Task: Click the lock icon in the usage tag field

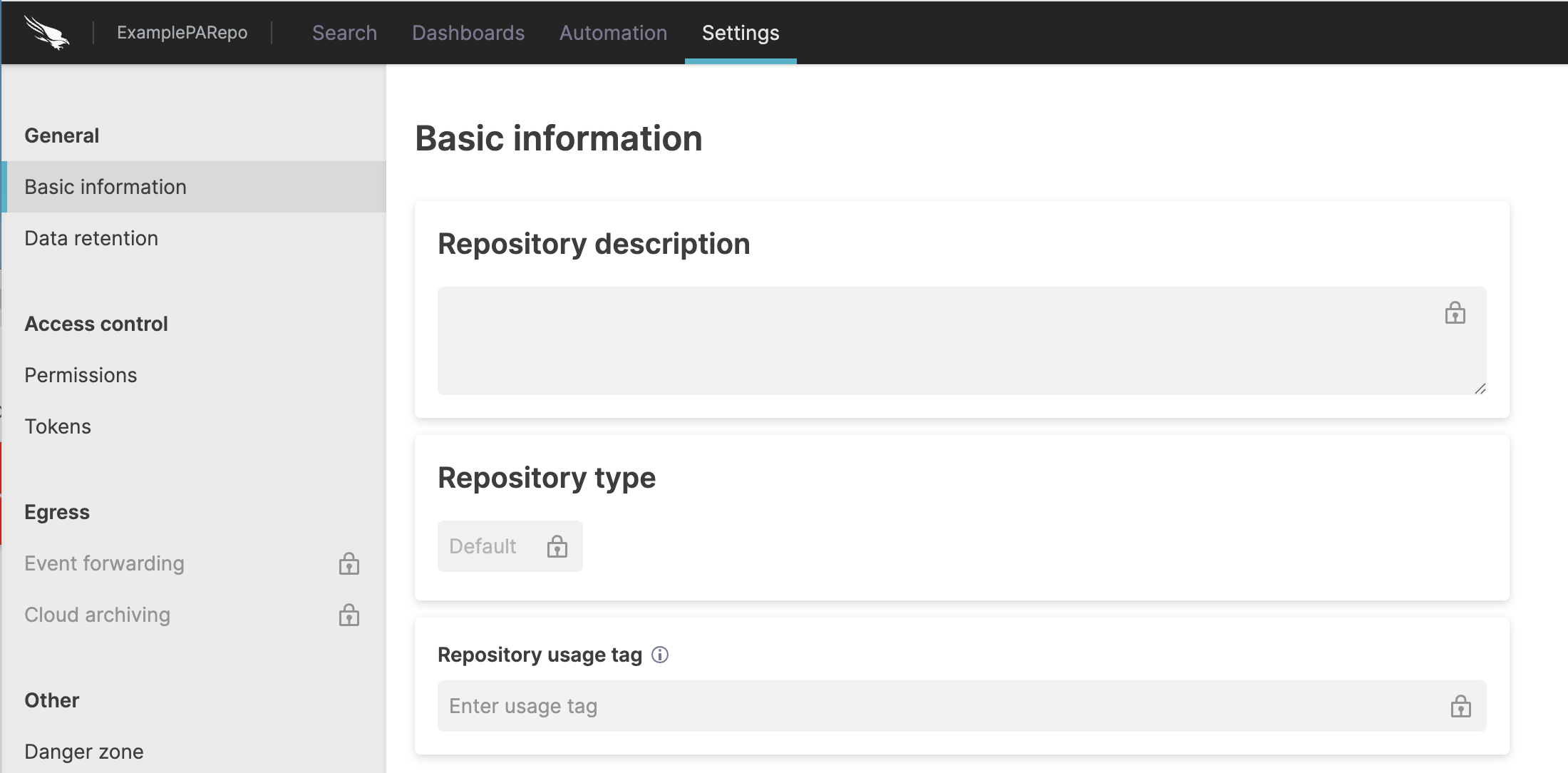Action: [1460, 706]
